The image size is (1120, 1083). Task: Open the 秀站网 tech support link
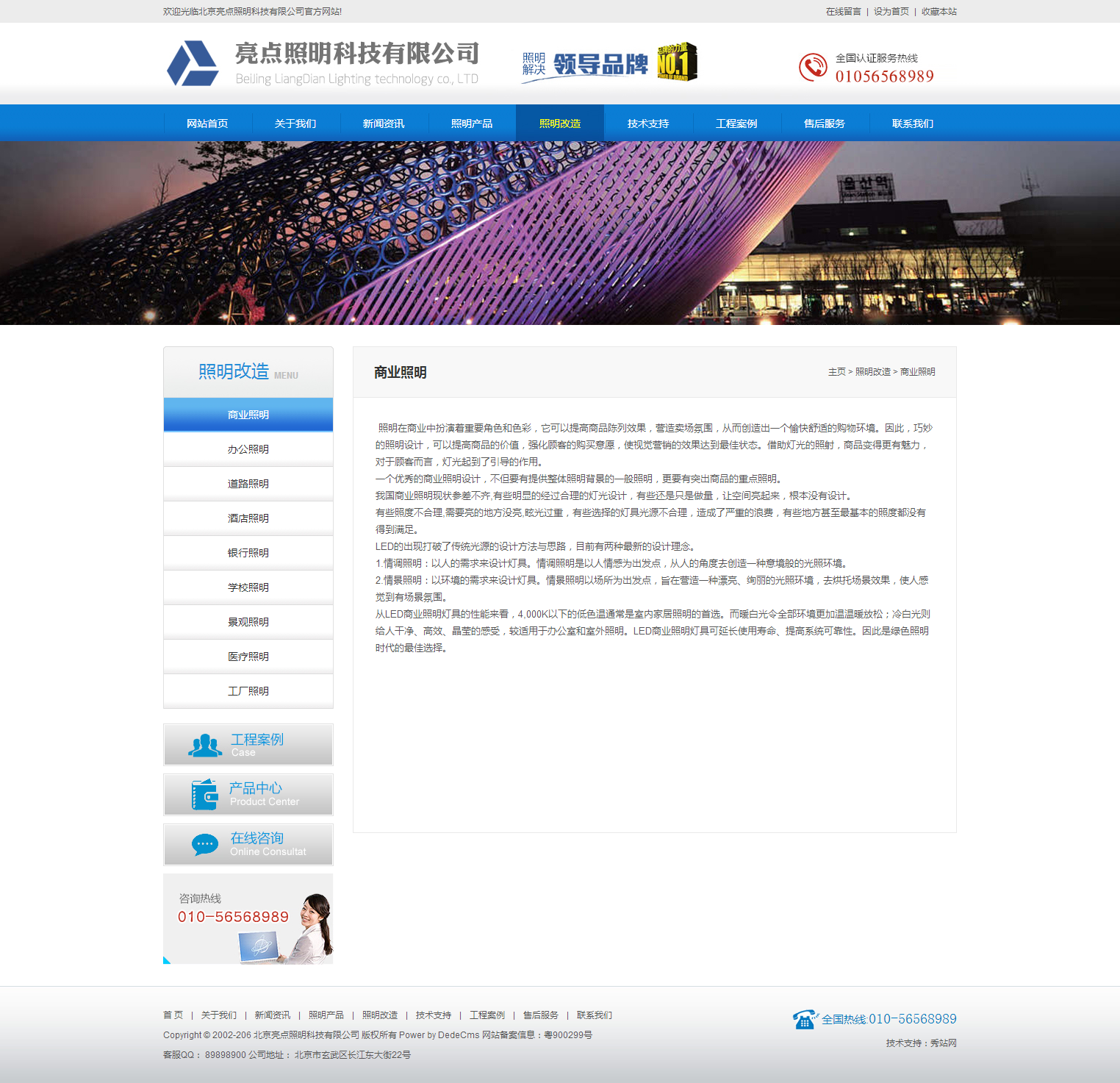(x=943, y=1043)
